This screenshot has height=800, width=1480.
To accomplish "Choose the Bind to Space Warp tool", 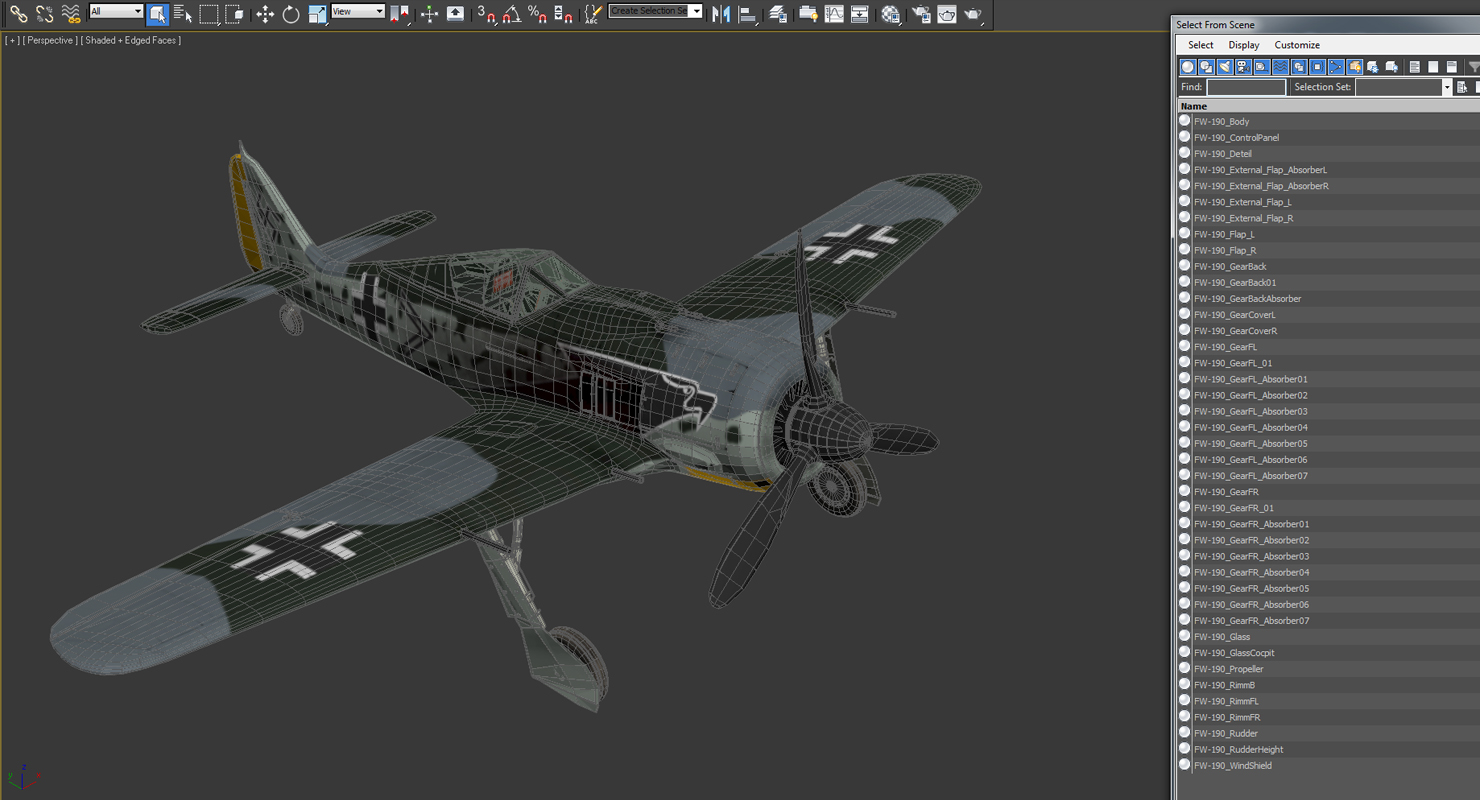I will (x=70, y=14).
